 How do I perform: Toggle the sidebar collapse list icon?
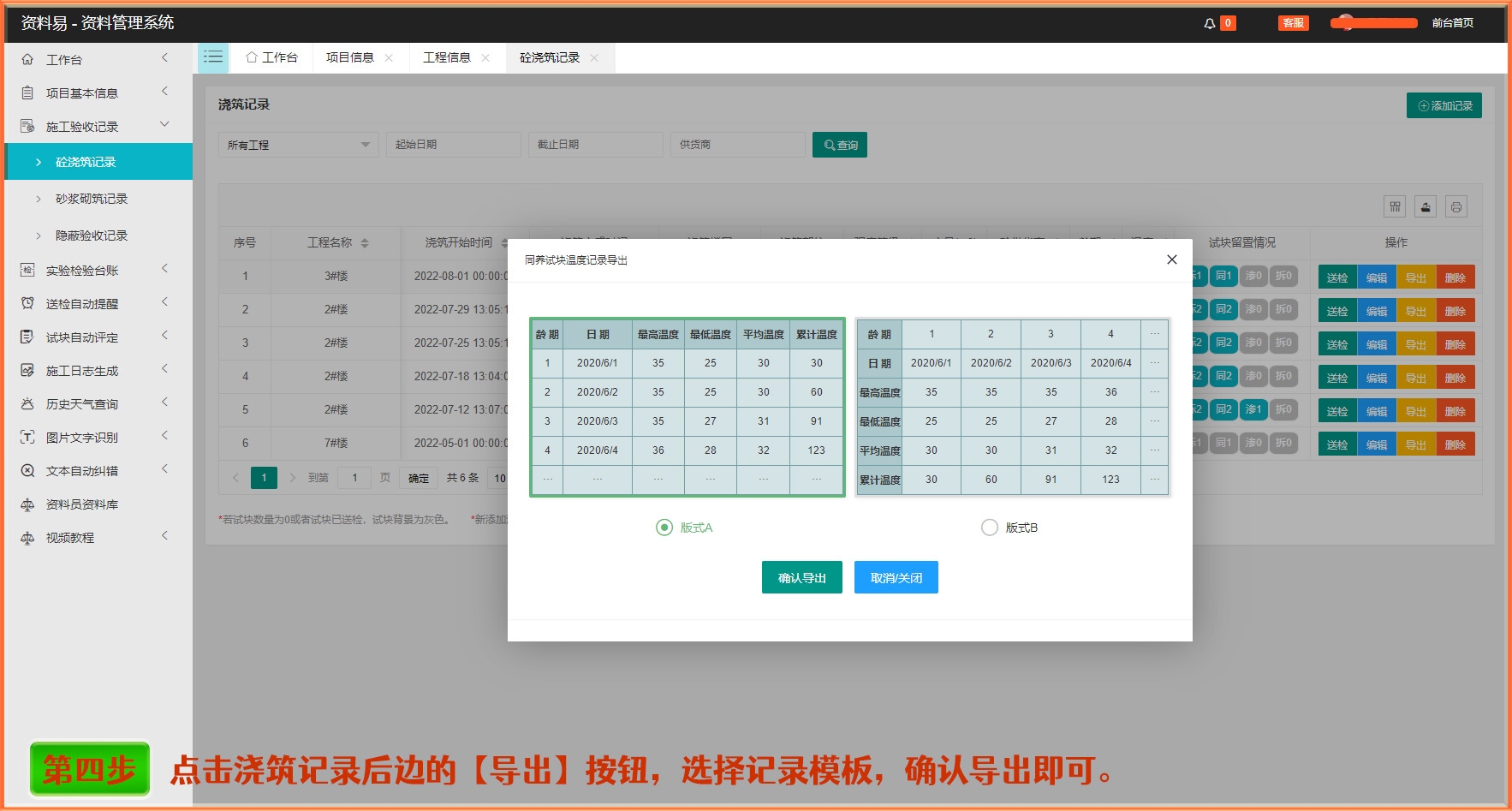213,57
